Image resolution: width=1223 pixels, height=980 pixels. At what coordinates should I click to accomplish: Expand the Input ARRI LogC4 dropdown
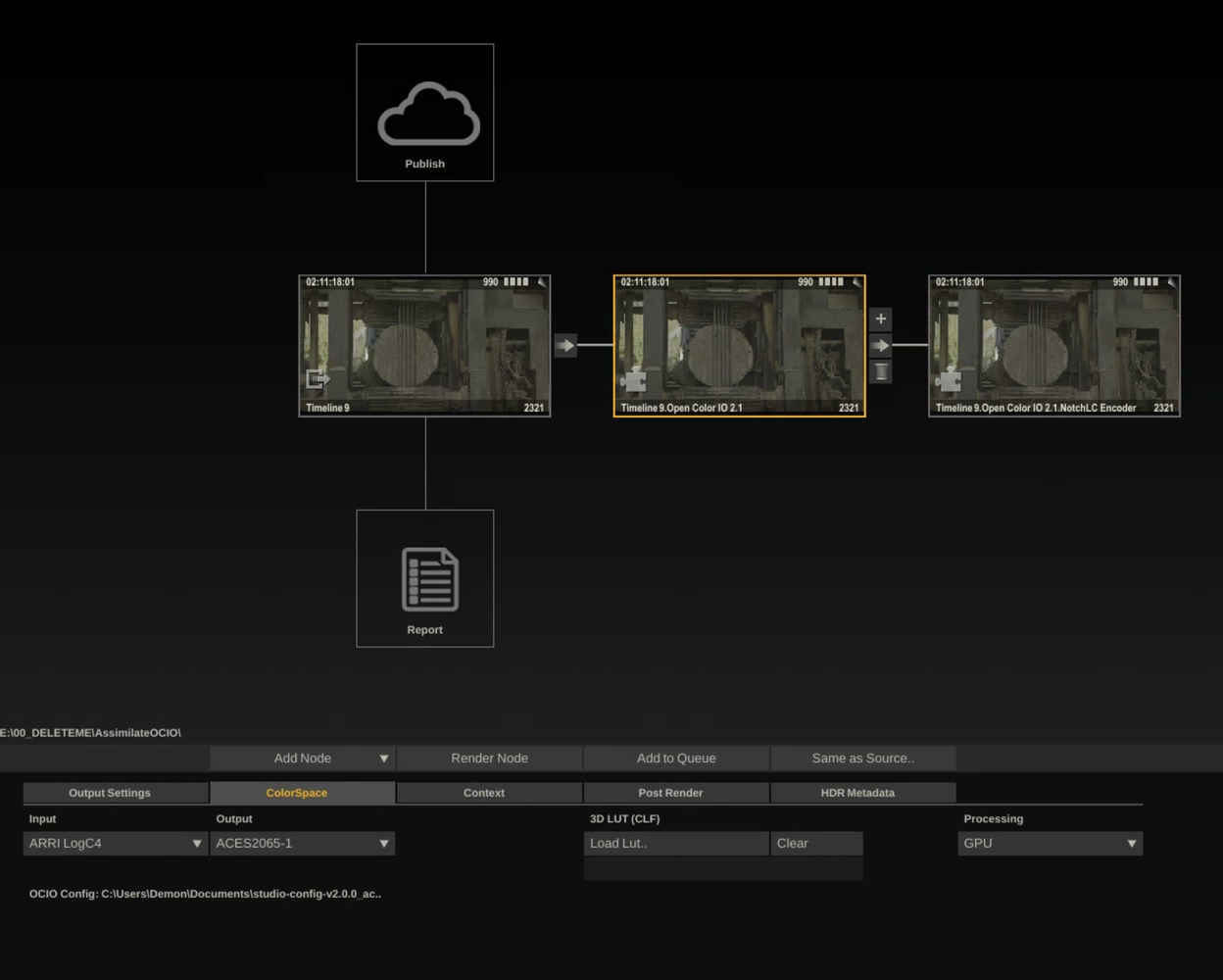tap(116, 843)
